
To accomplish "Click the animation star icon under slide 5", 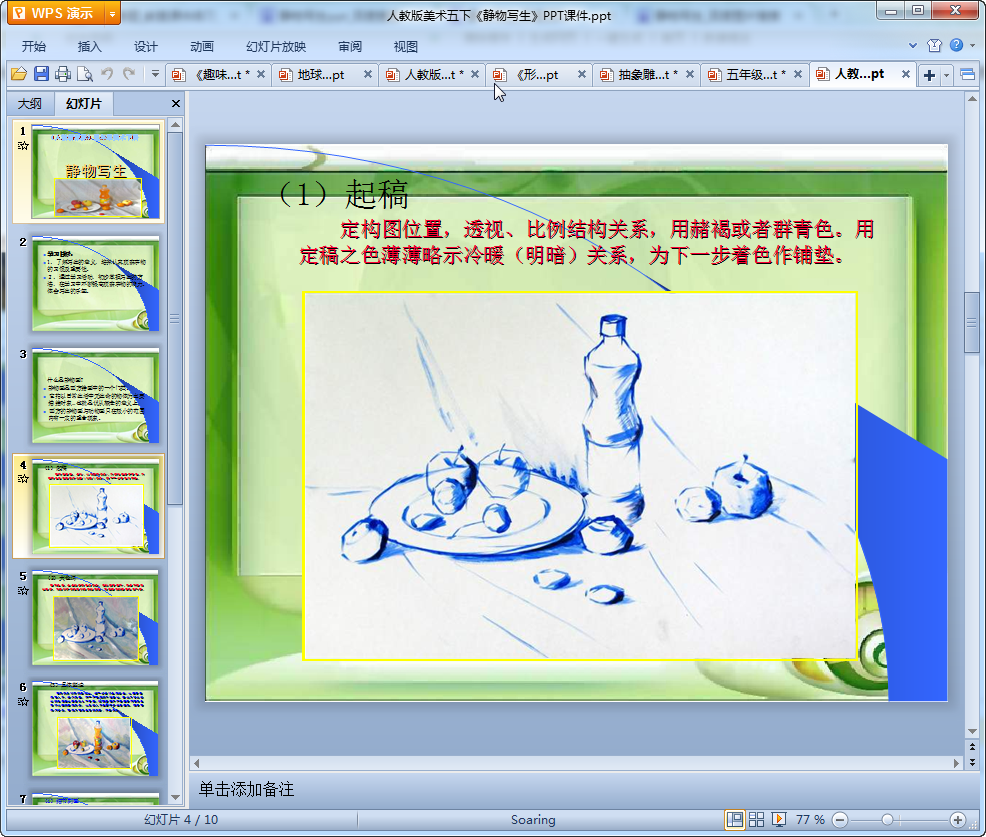I will (23, 590).
